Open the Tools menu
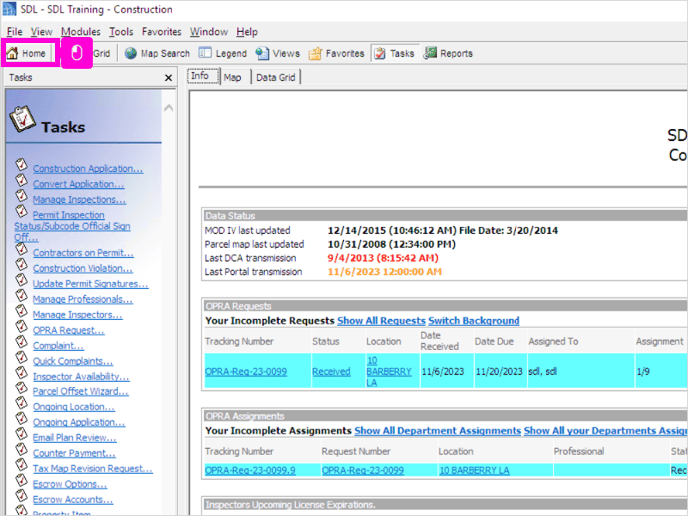688x516 pixels. 121,32
